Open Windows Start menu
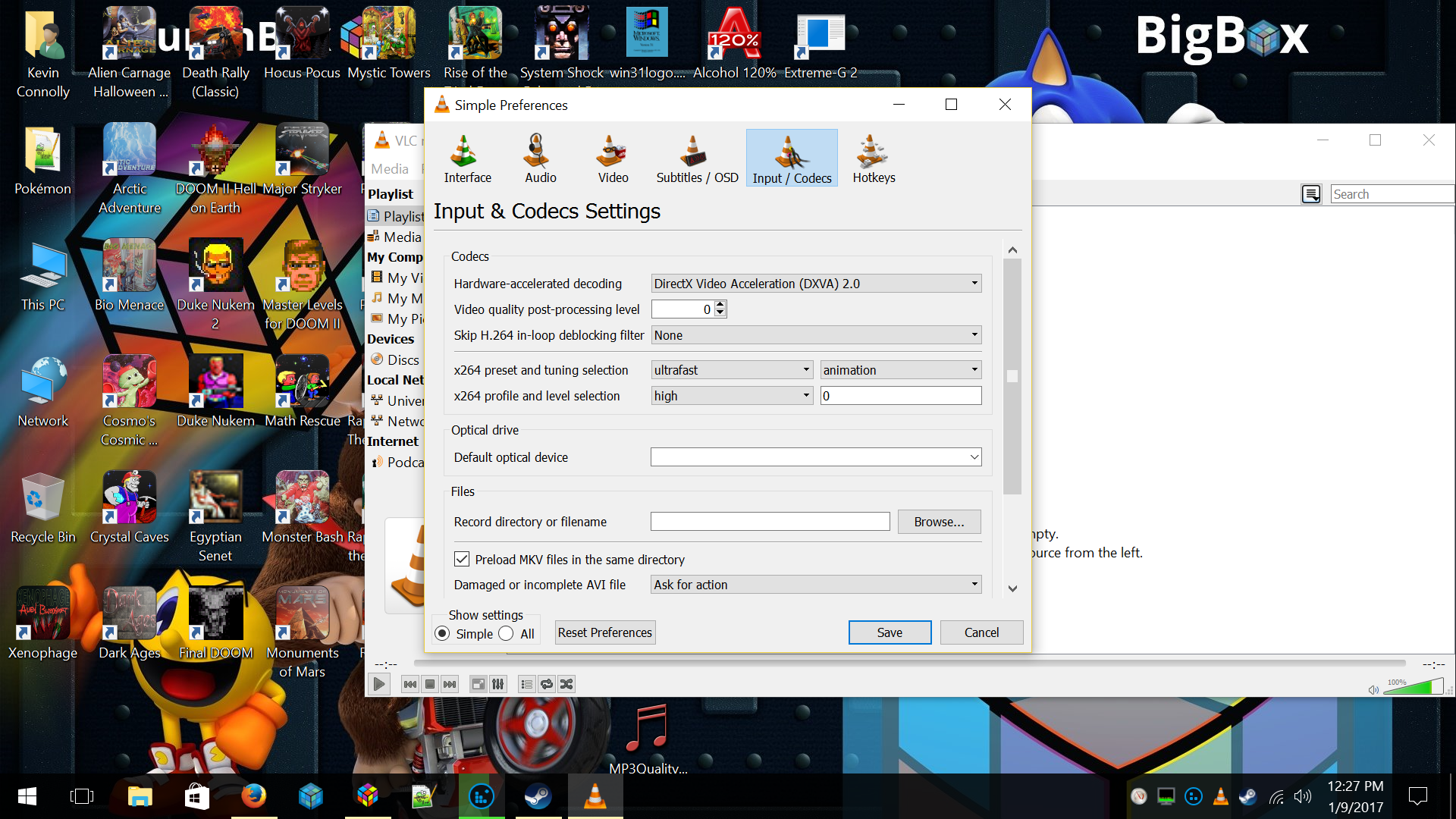The width and height of the screenshot is (1456, 819). [x=27, y=796]
